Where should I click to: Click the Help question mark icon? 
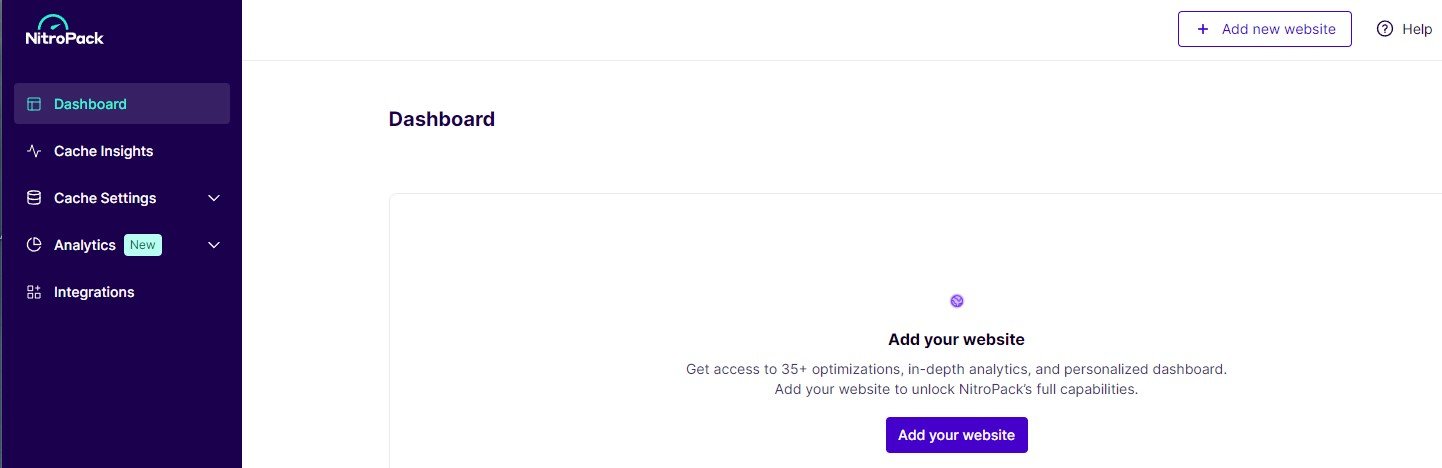1385,29
